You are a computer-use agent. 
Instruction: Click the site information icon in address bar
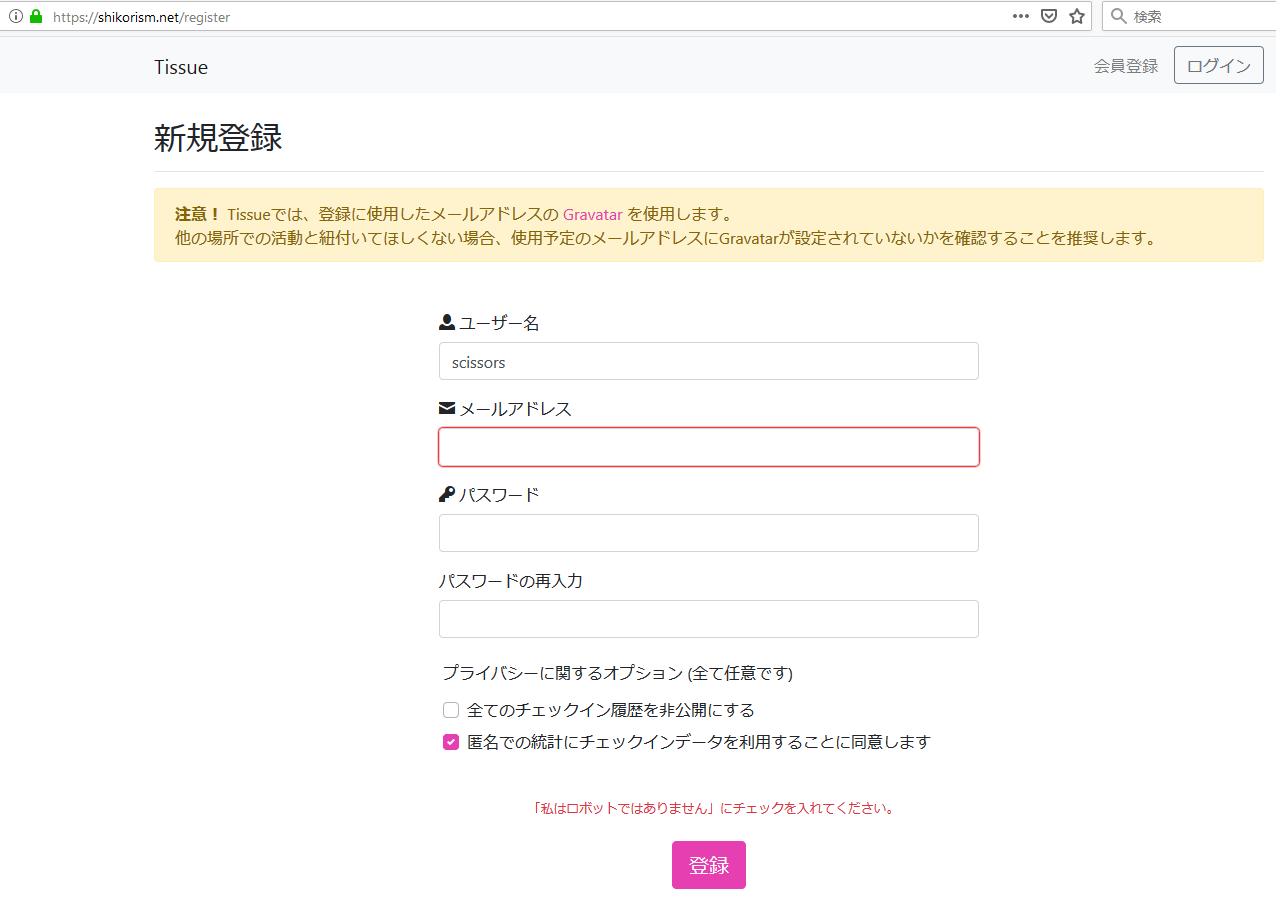15,17
